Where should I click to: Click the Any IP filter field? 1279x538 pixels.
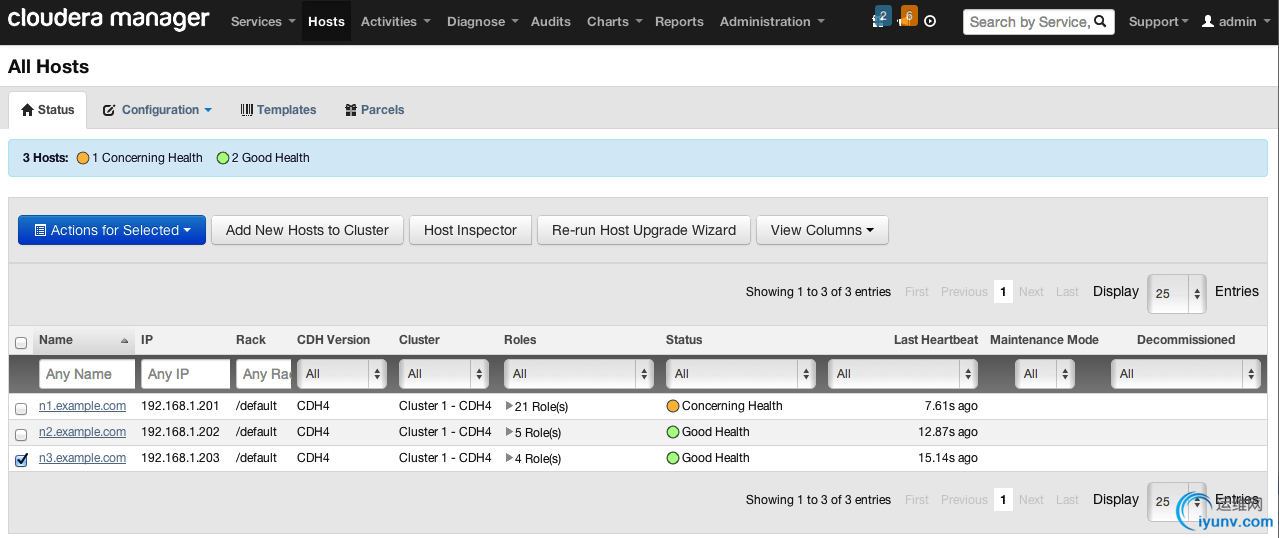[x=185, y=374]
